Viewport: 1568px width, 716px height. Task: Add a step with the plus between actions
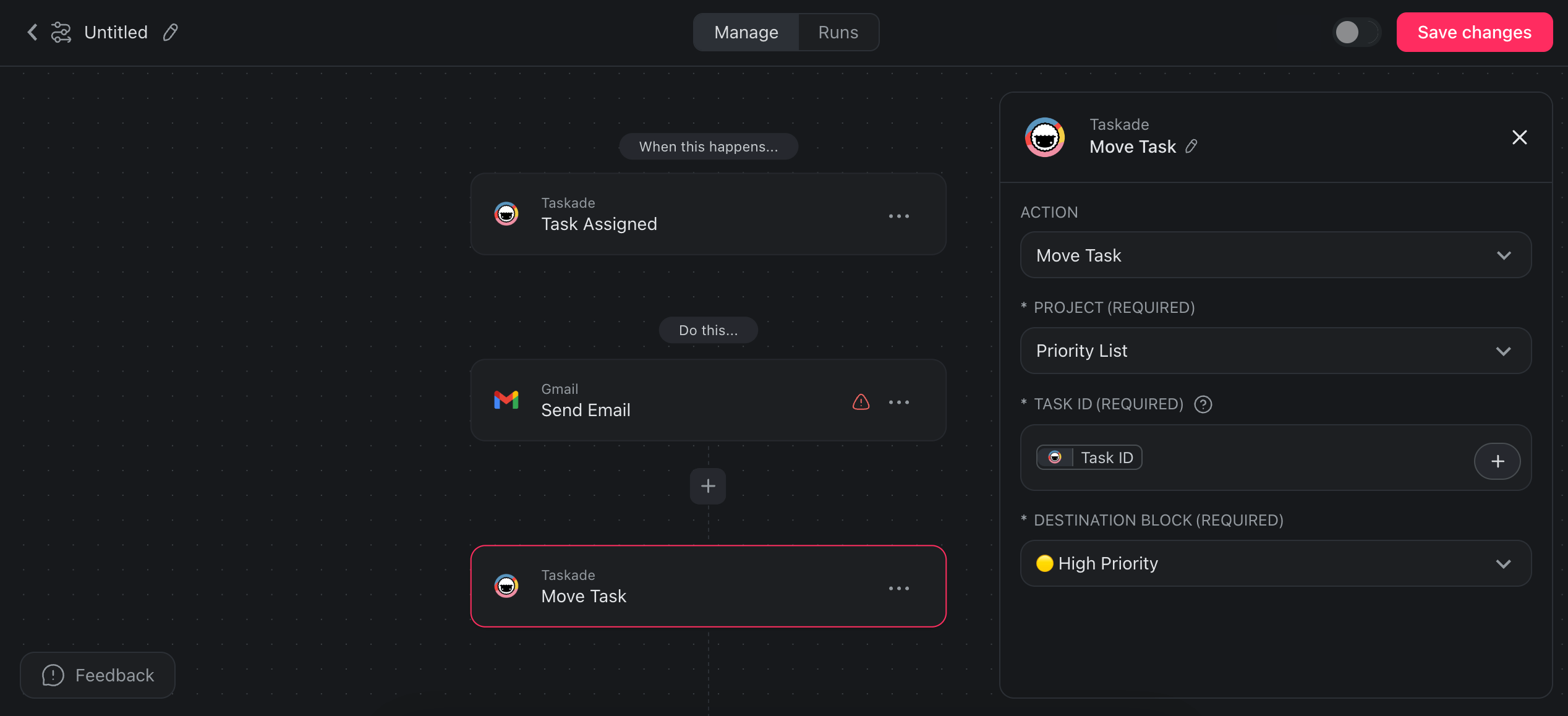(x=708, y=486)
